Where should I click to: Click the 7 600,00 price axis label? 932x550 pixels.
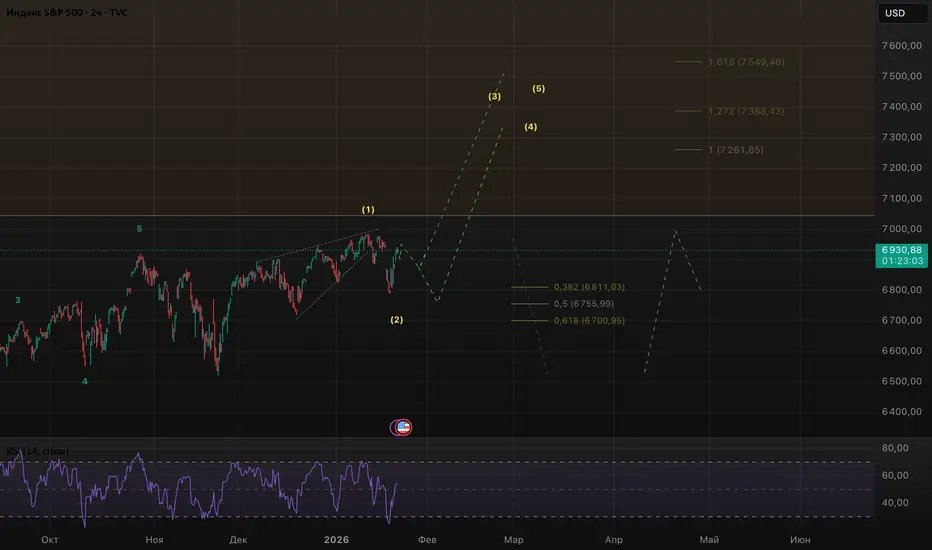[902, 46]
